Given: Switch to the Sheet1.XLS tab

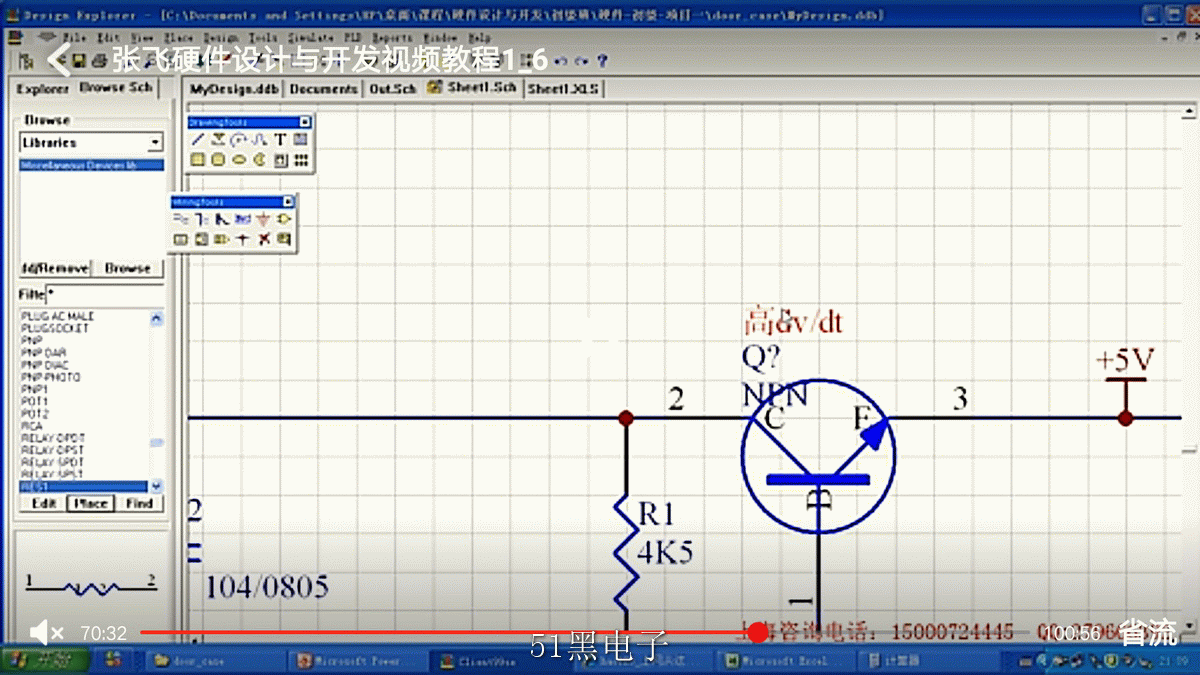Looking at the screenshot, I should click(564, 89).
